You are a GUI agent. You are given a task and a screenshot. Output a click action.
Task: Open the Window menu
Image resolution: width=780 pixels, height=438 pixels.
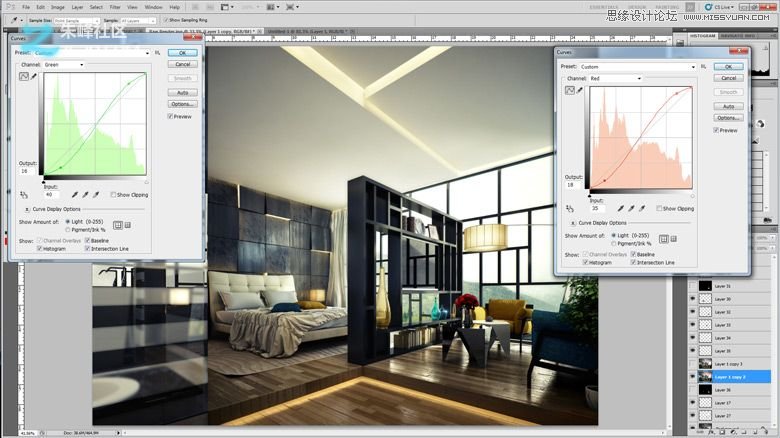(153, 7)
